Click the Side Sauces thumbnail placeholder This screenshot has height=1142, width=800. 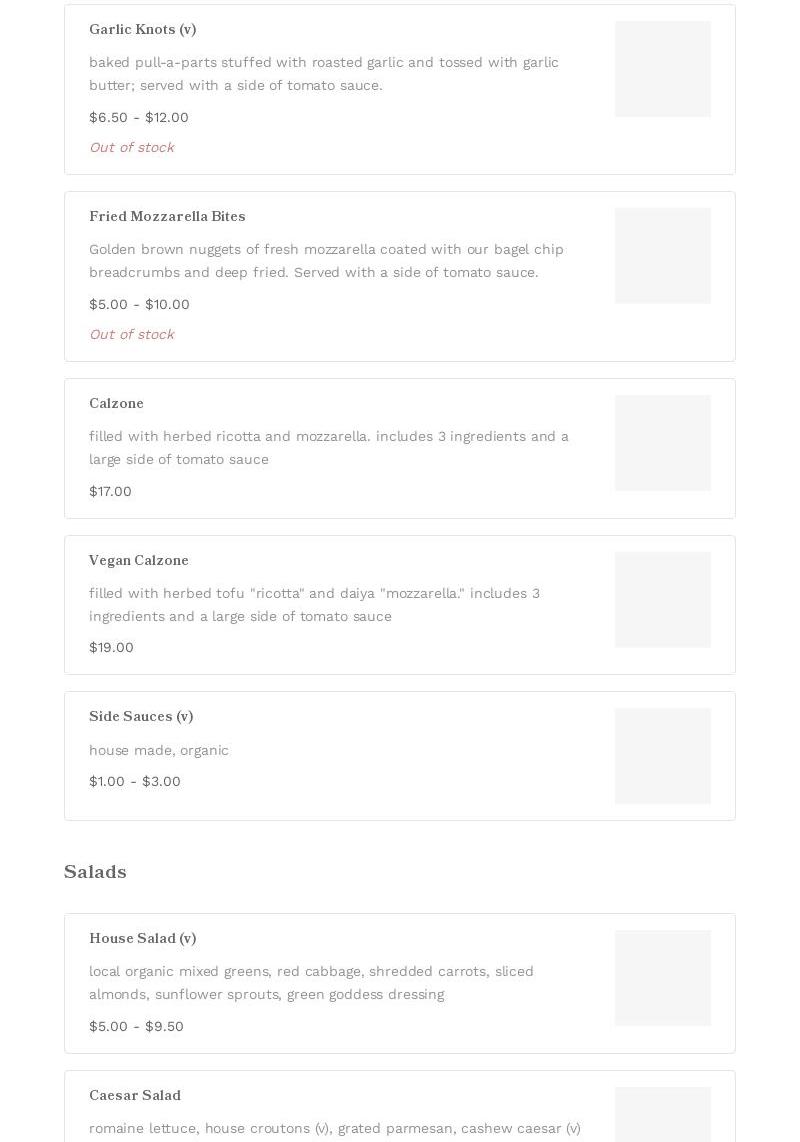tap(662, 756)
